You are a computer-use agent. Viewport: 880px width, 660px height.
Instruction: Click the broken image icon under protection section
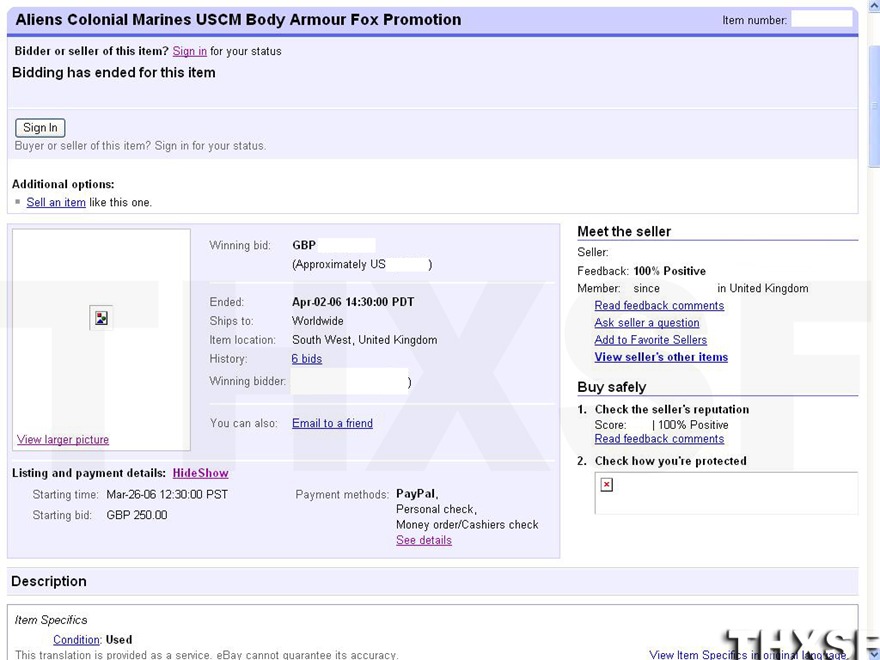[607, 485]
